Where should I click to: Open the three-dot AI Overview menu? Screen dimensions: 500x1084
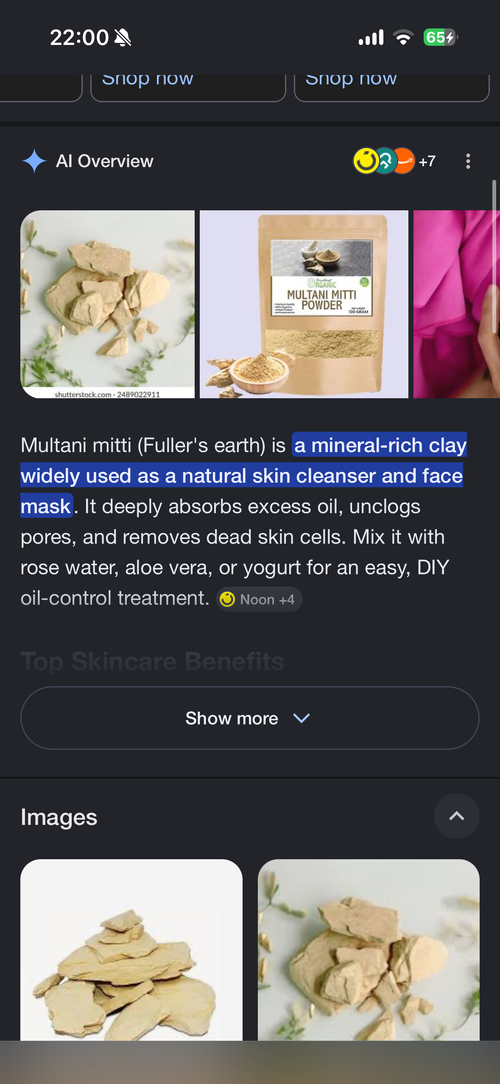click(468, 161)
